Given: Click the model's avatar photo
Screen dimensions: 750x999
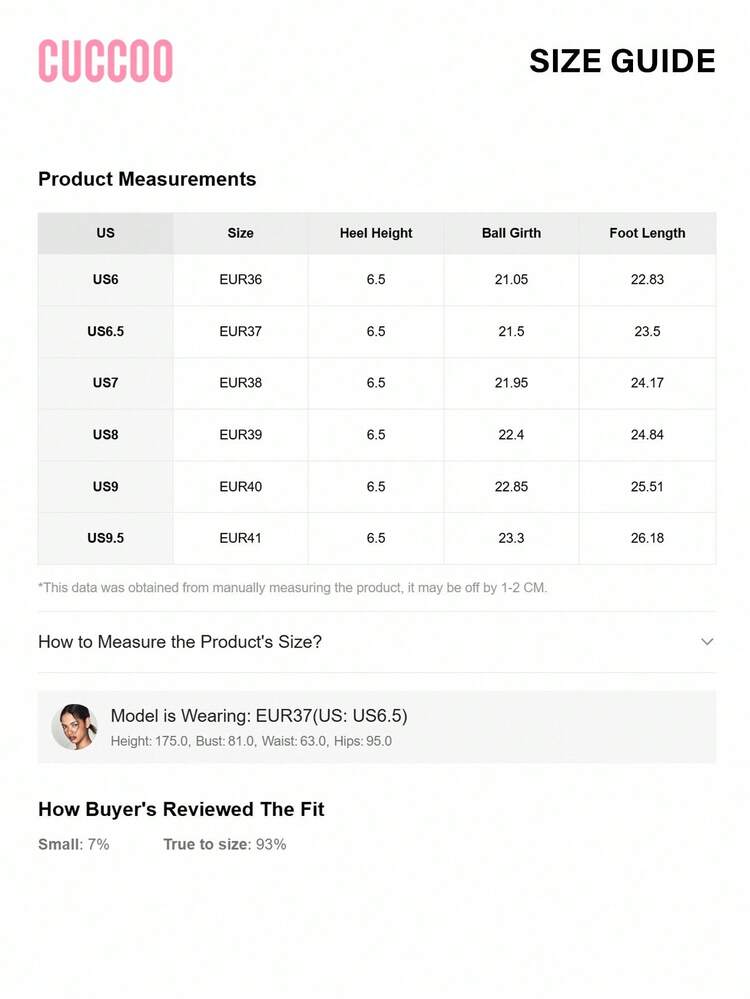Looking at the screenshot, I should (74, 727).
